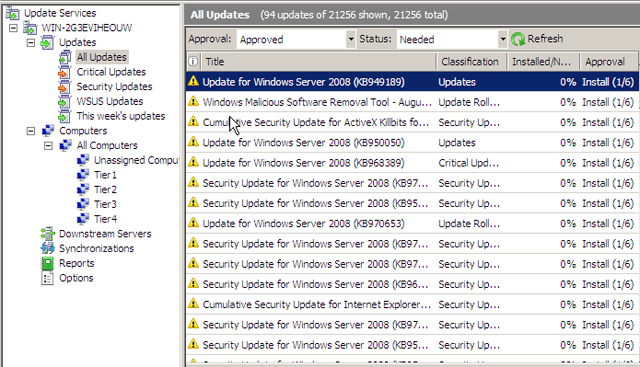
Task: Select the Critical Updates view icon
Action: click(x=64, y=72)
